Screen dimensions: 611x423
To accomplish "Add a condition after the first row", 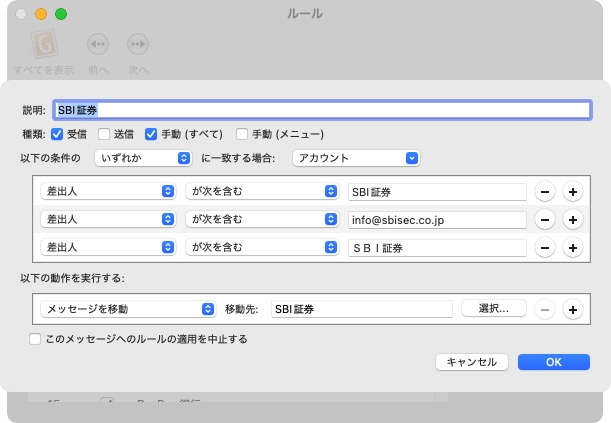I will [572, 191].
